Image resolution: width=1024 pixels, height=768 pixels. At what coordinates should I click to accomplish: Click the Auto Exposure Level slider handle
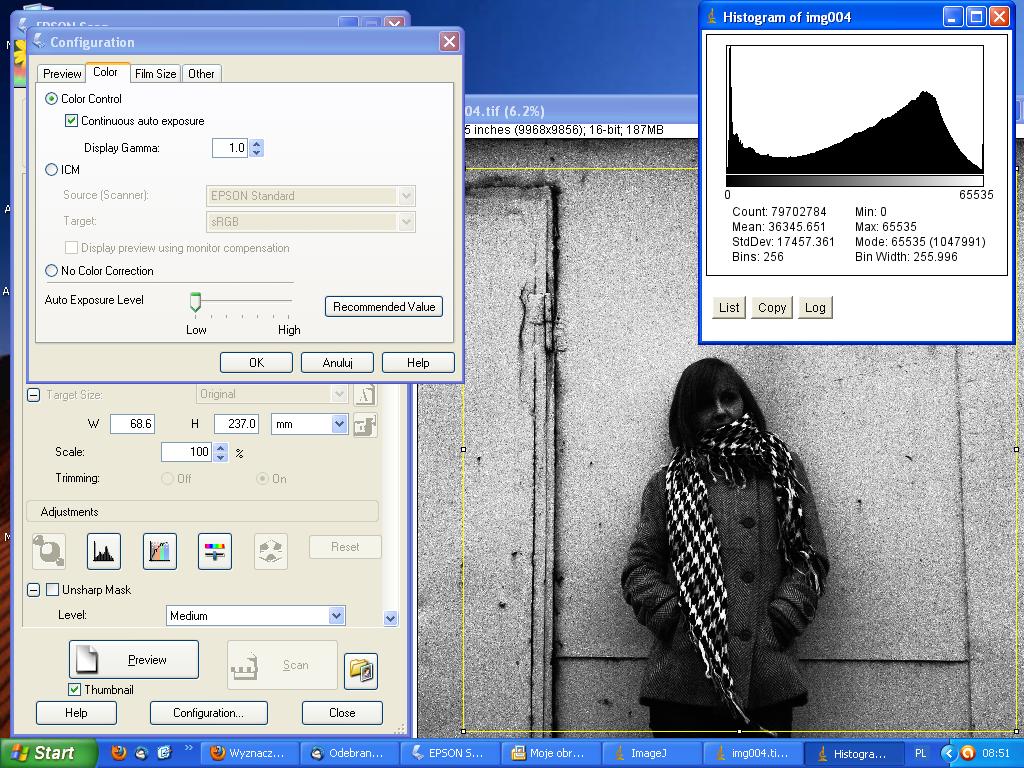pos(196,302)
